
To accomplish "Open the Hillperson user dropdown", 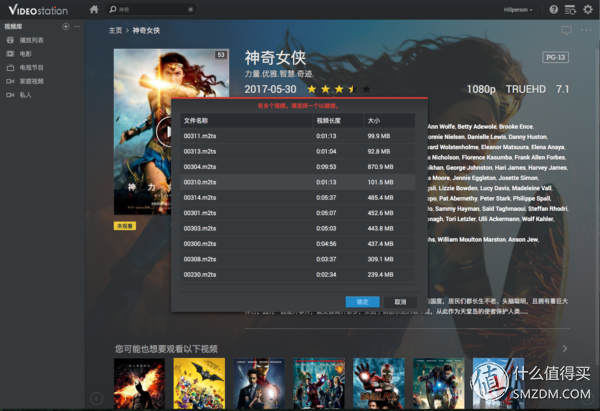I will pyautogui.click(x=518, y=10).
